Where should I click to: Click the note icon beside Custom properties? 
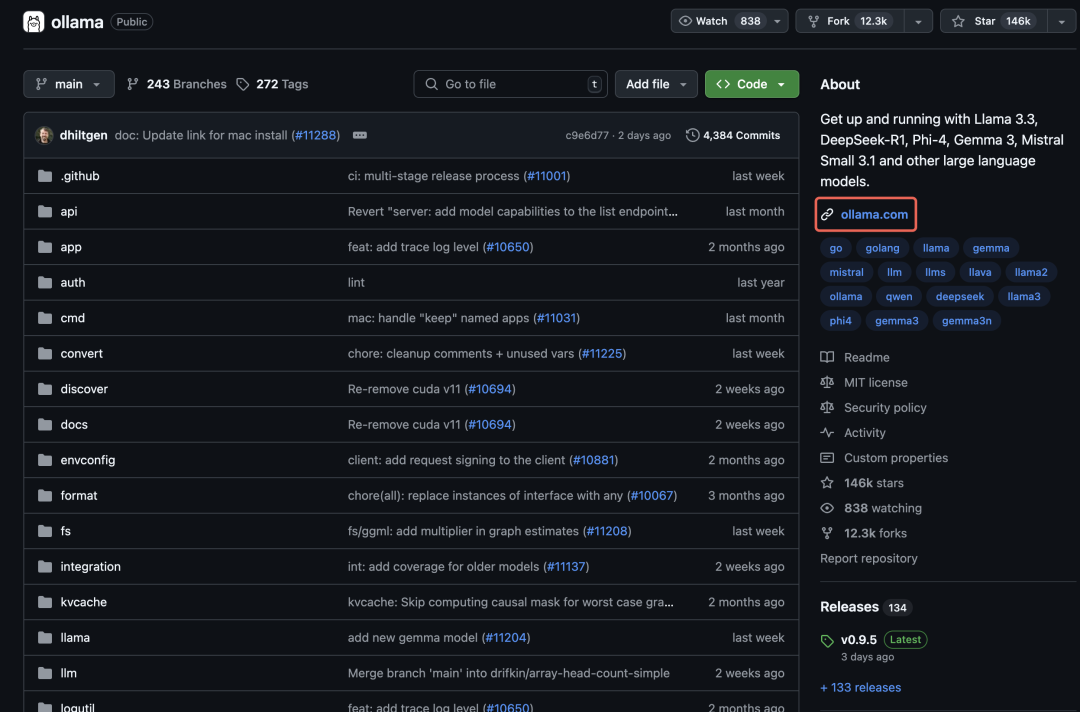(x=827, y=458)
